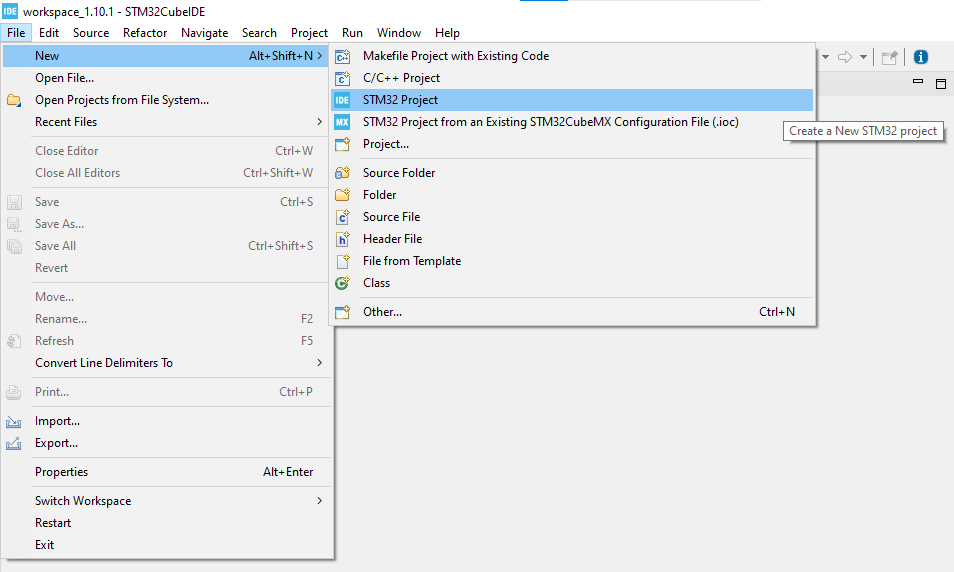Expand Convert Line Delimiters To submenu

pyautogui.click(x=319, y=363)
